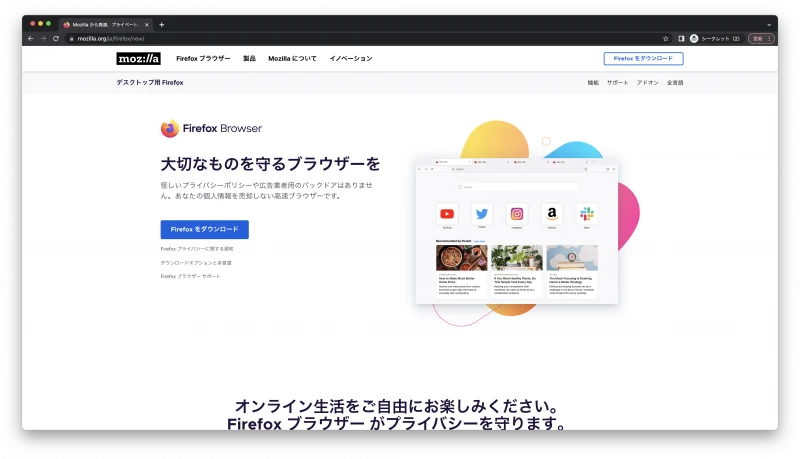
Task: Open the アドオン sub-navigation link
Action: click(x=647, y=83)
